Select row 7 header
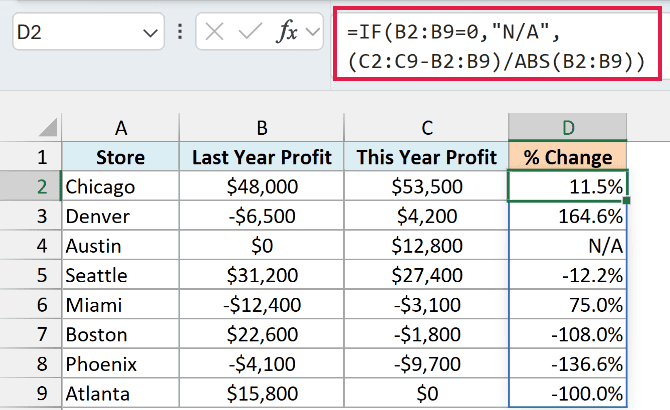Screen dimensions: 670x410 (31, 334)
